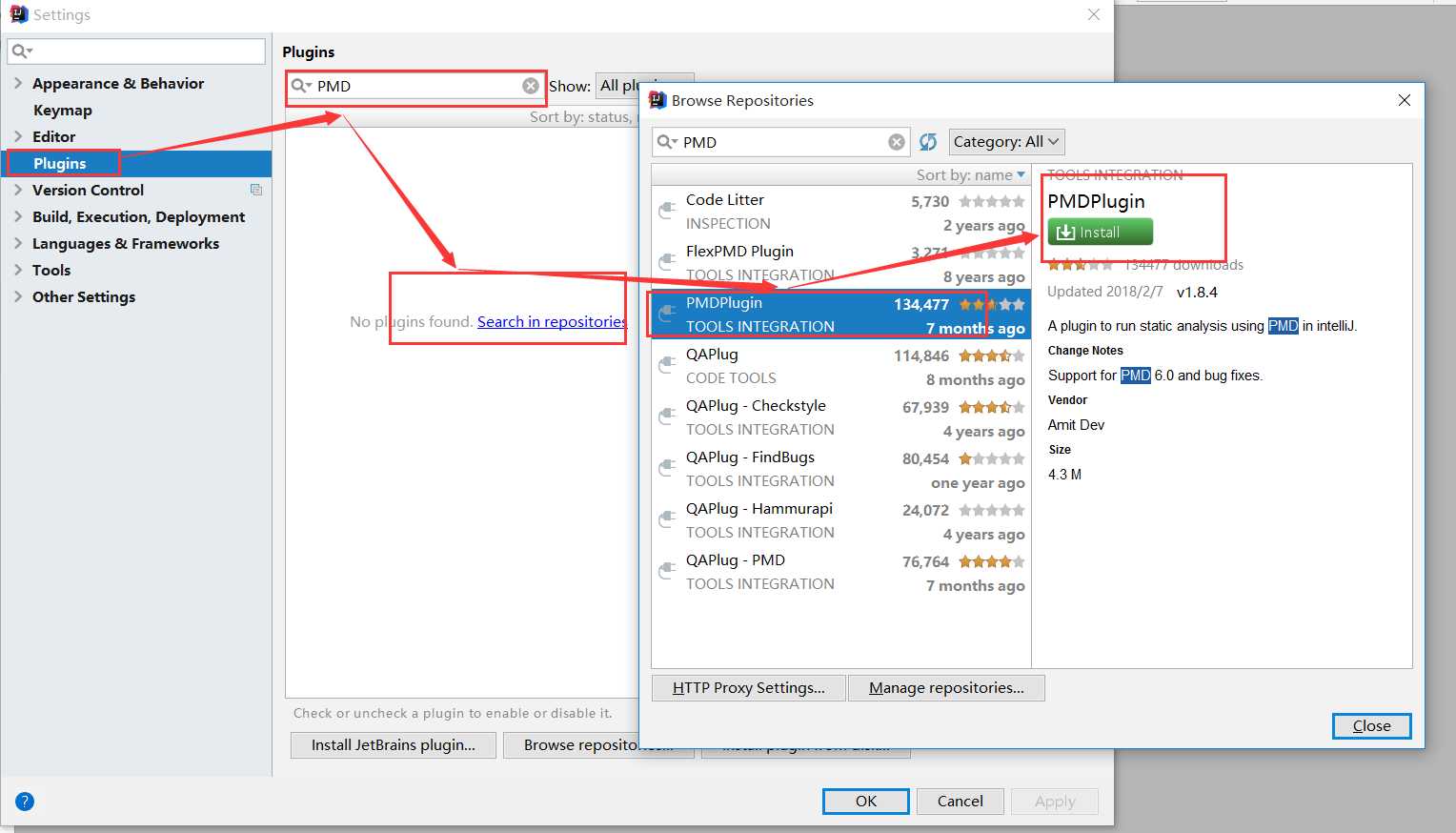This screenshot has width=1456, height=833.
Task: Click the QAPlug plugin icon
Action: tap(668, 364)
